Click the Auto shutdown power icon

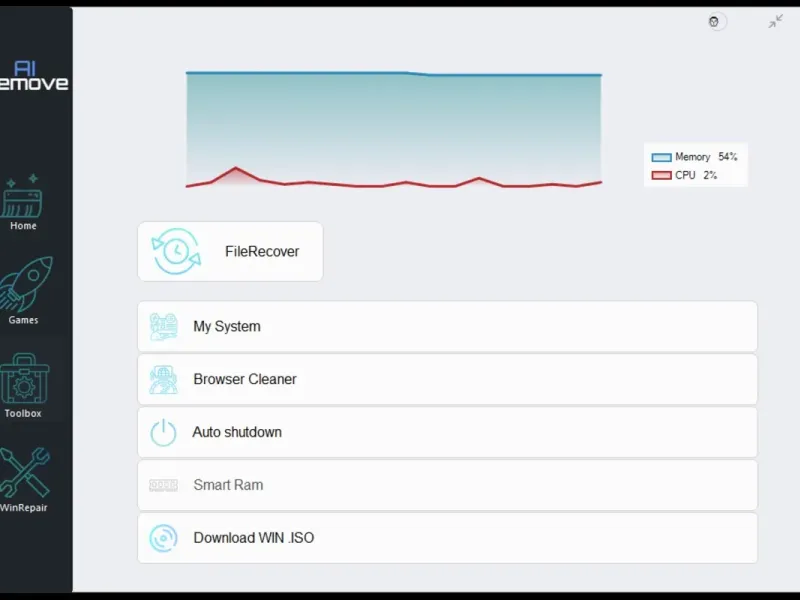[x=163, y=433]
